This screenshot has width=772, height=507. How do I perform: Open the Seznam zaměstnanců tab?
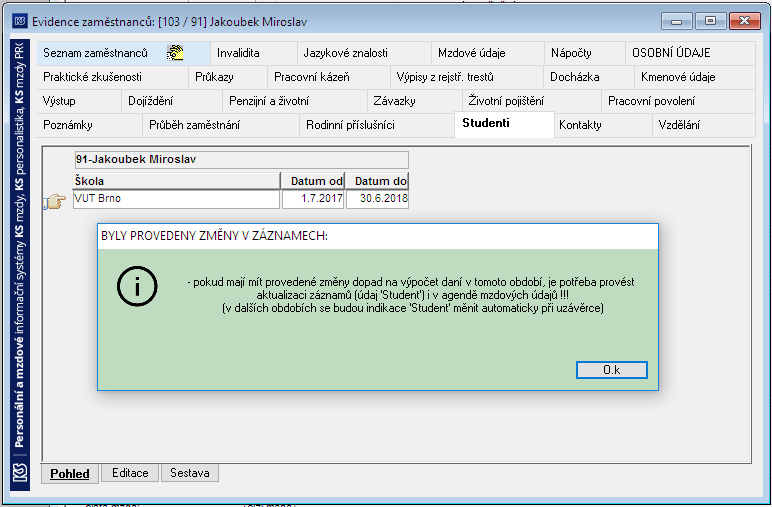coord(124,53)
